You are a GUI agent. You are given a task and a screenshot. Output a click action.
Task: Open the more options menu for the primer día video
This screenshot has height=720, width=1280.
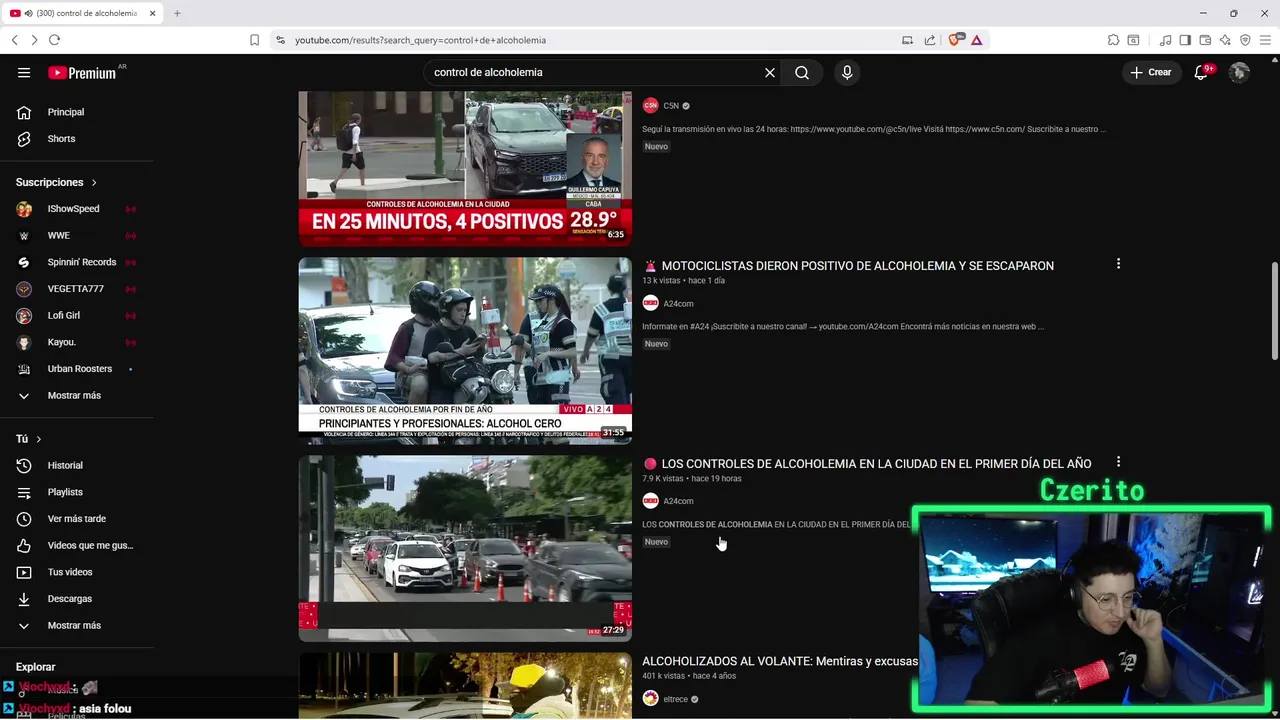pos(1118,462)
